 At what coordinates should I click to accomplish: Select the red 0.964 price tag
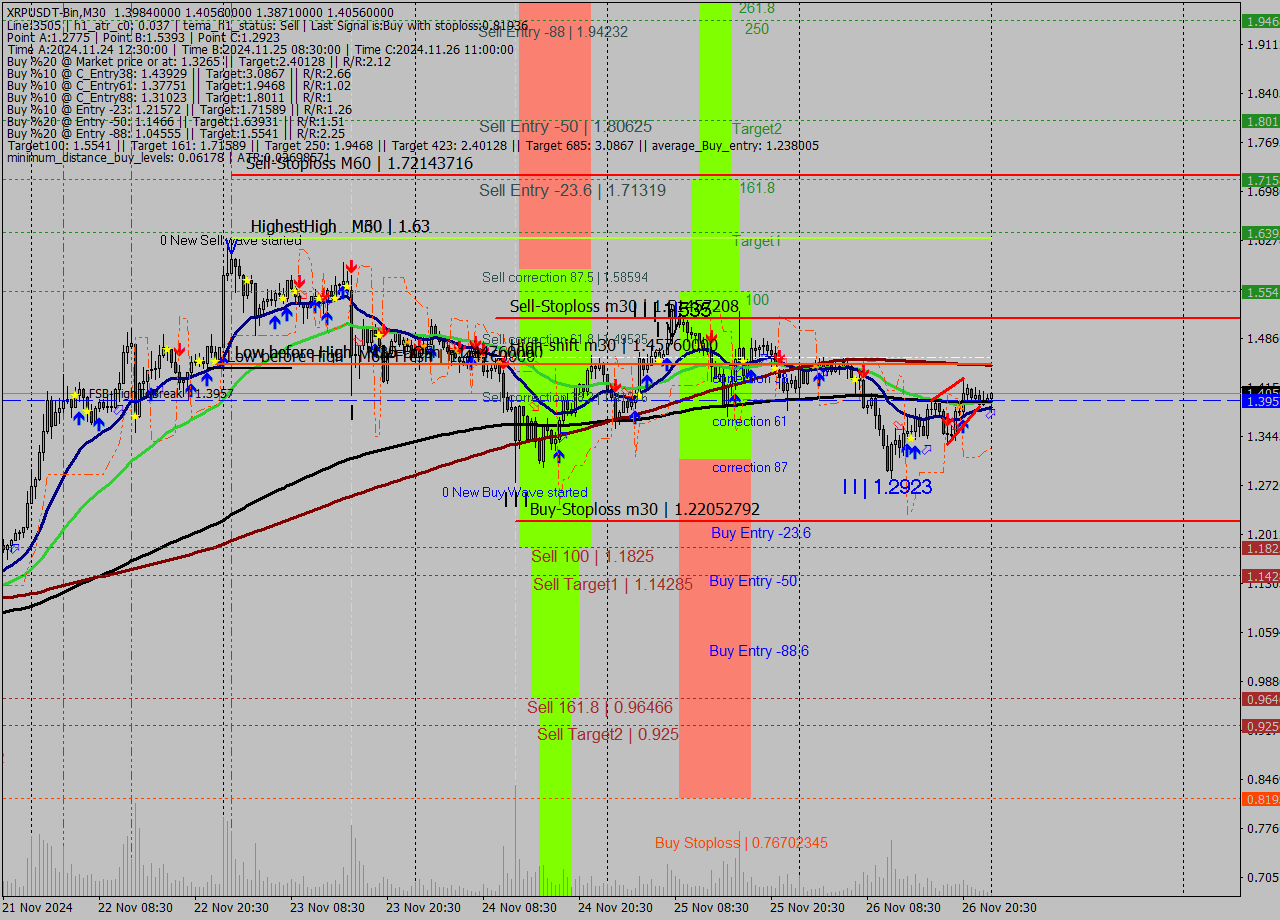[1261, 699]
